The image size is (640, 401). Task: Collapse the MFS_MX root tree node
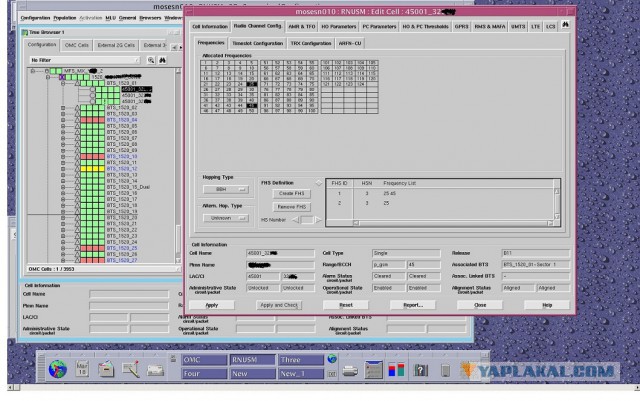point(33,71)
